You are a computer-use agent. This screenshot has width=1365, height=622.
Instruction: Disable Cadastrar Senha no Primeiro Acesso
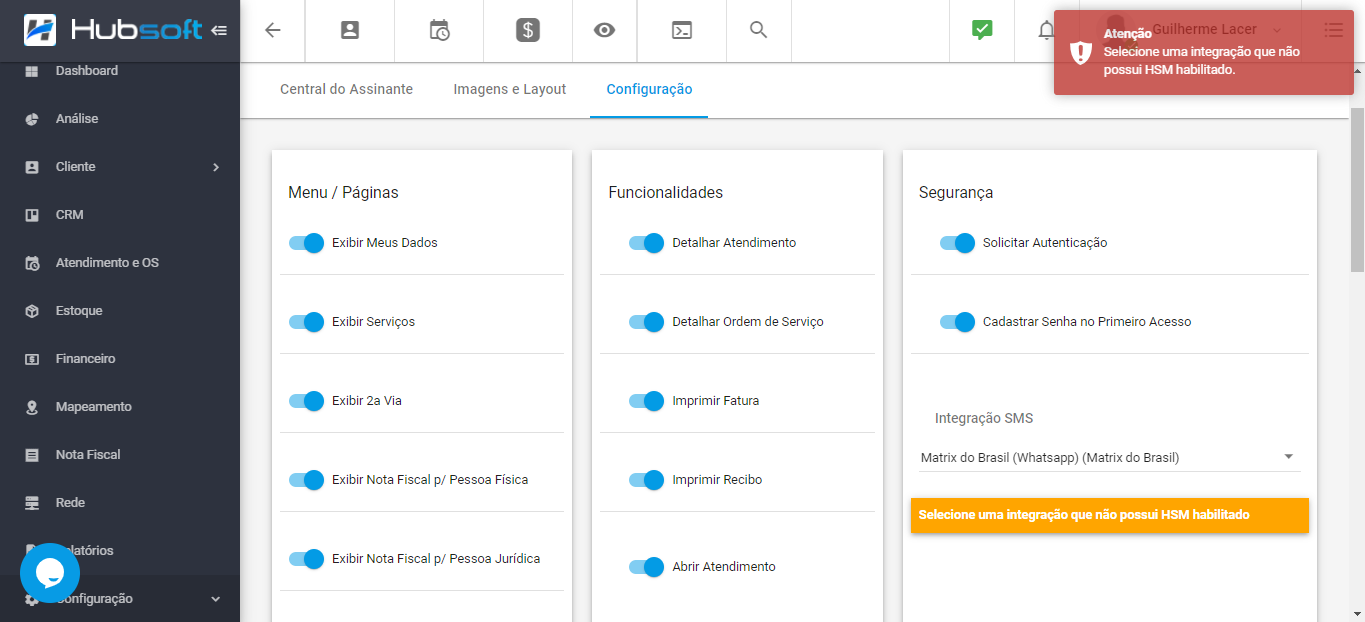(957, 322)
